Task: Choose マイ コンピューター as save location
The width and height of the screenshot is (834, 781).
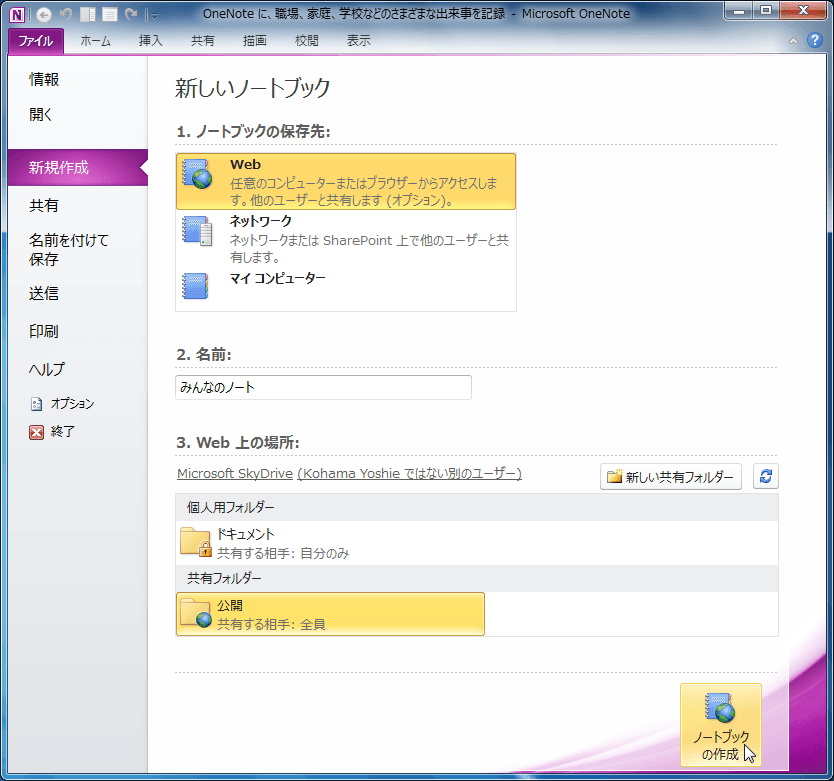Action: coord(346,288)
